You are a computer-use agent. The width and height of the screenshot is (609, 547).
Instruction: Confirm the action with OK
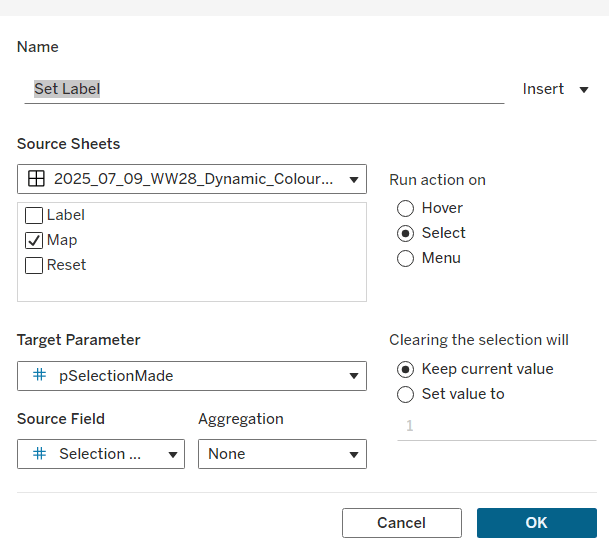(536, 523)
